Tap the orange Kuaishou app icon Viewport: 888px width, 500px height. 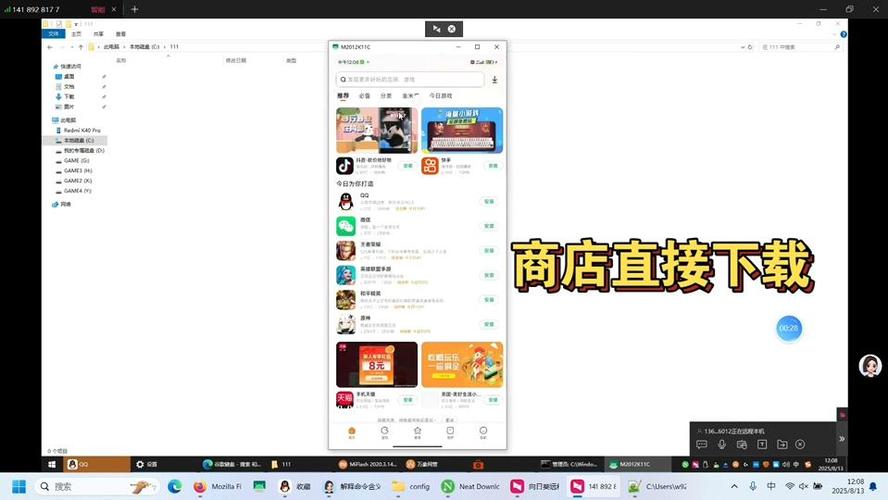point(430,166)
